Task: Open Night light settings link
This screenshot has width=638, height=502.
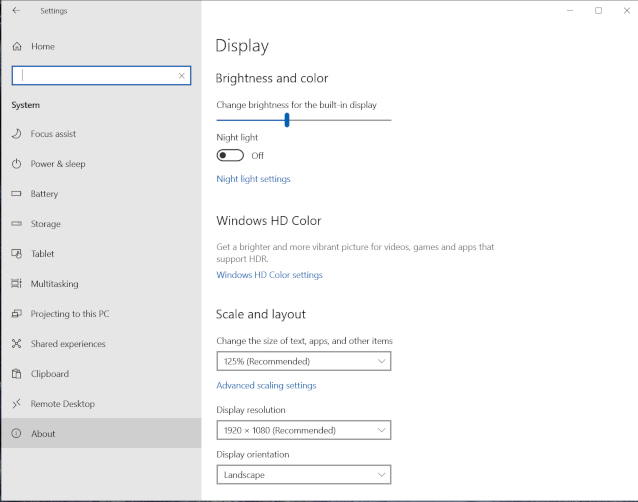Action: tap(253, 179)
